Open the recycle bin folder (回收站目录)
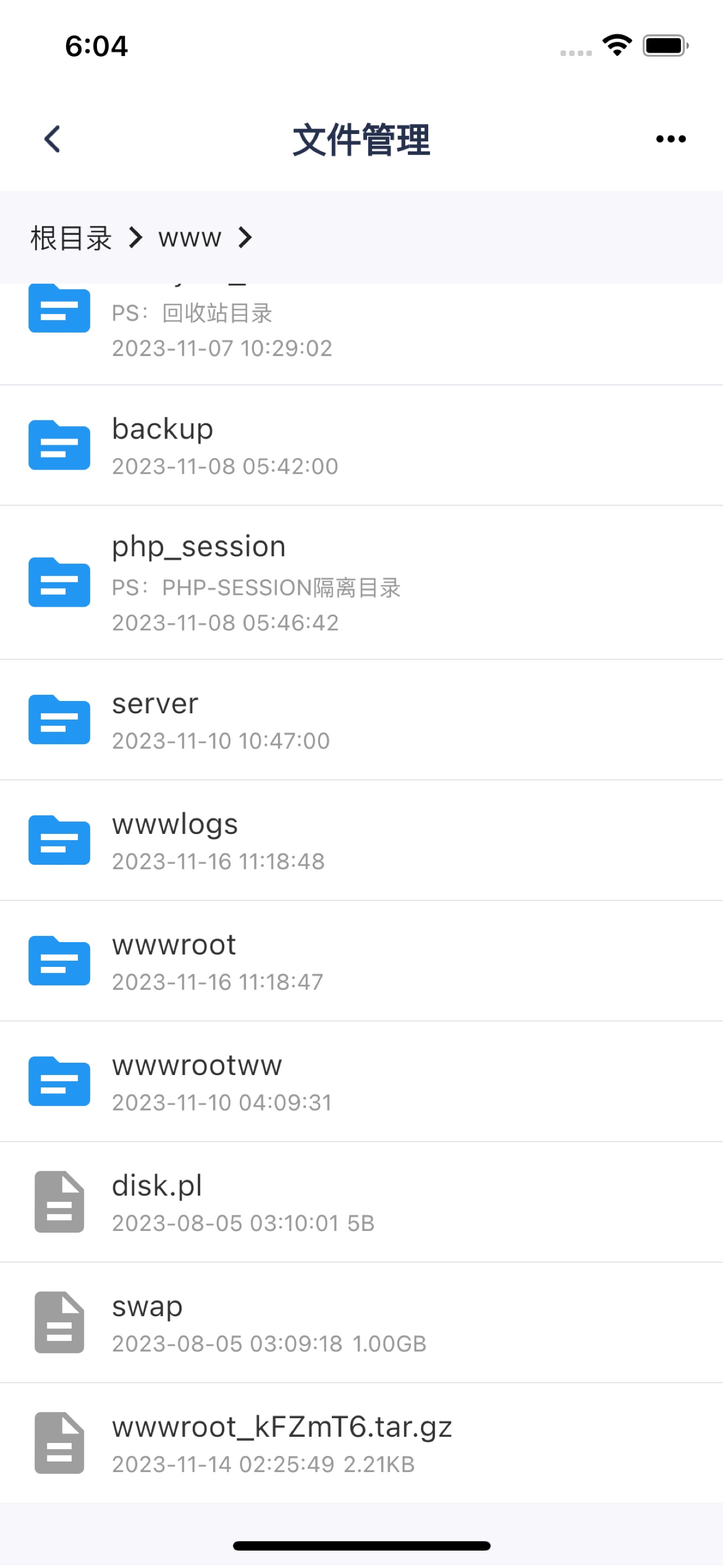The width and height of the screenshot is (723, 1568). point(361,334)
